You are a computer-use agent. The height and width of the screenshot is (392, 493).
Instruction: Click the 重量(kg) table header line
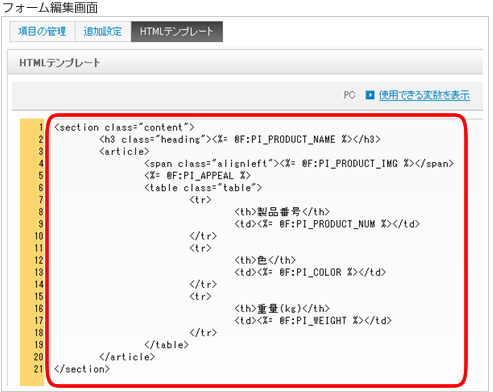[x=282, y=308]
